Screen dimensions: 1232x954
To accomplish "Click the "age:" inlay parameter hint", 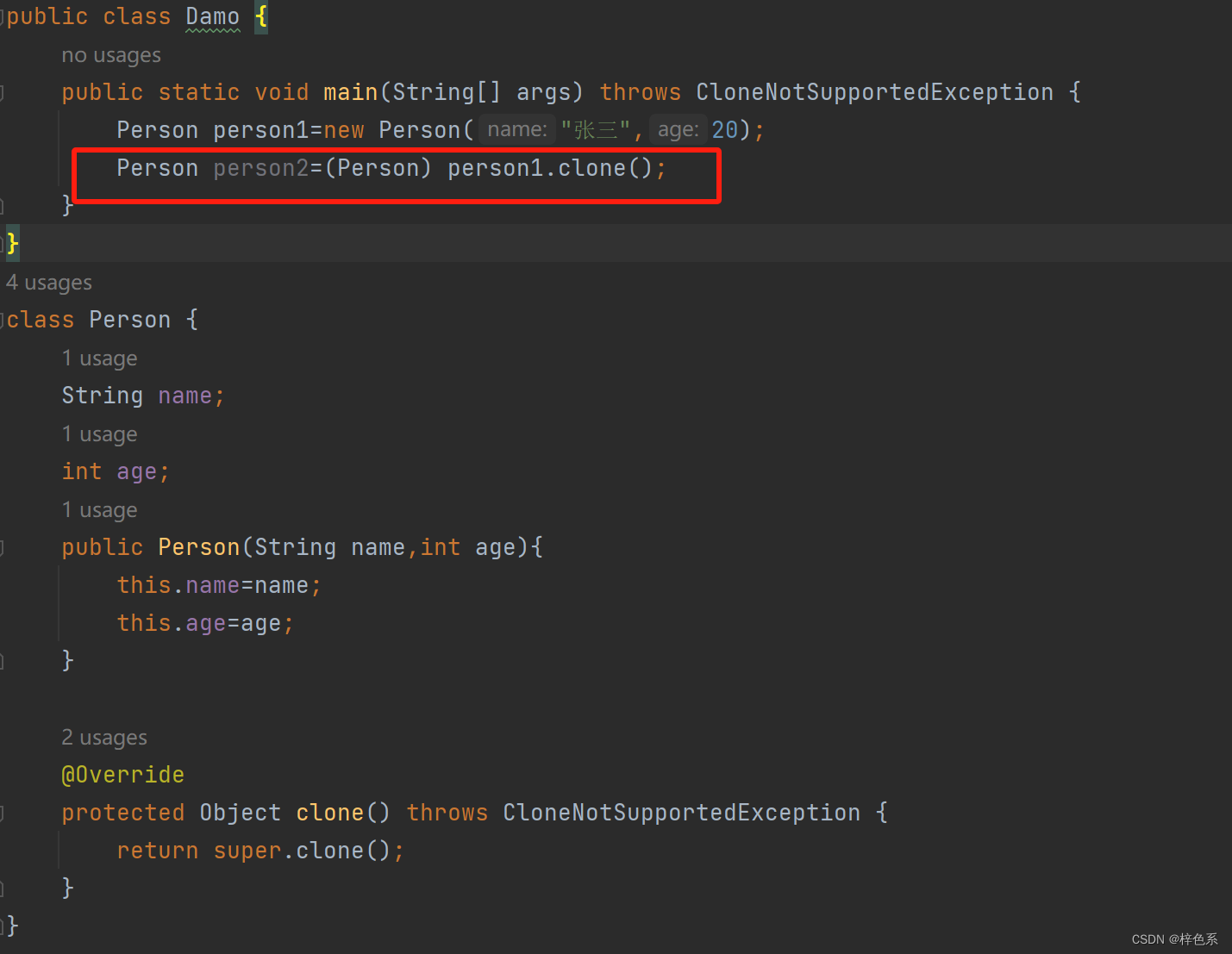I will pyautogui.click(x=679, y=130).
